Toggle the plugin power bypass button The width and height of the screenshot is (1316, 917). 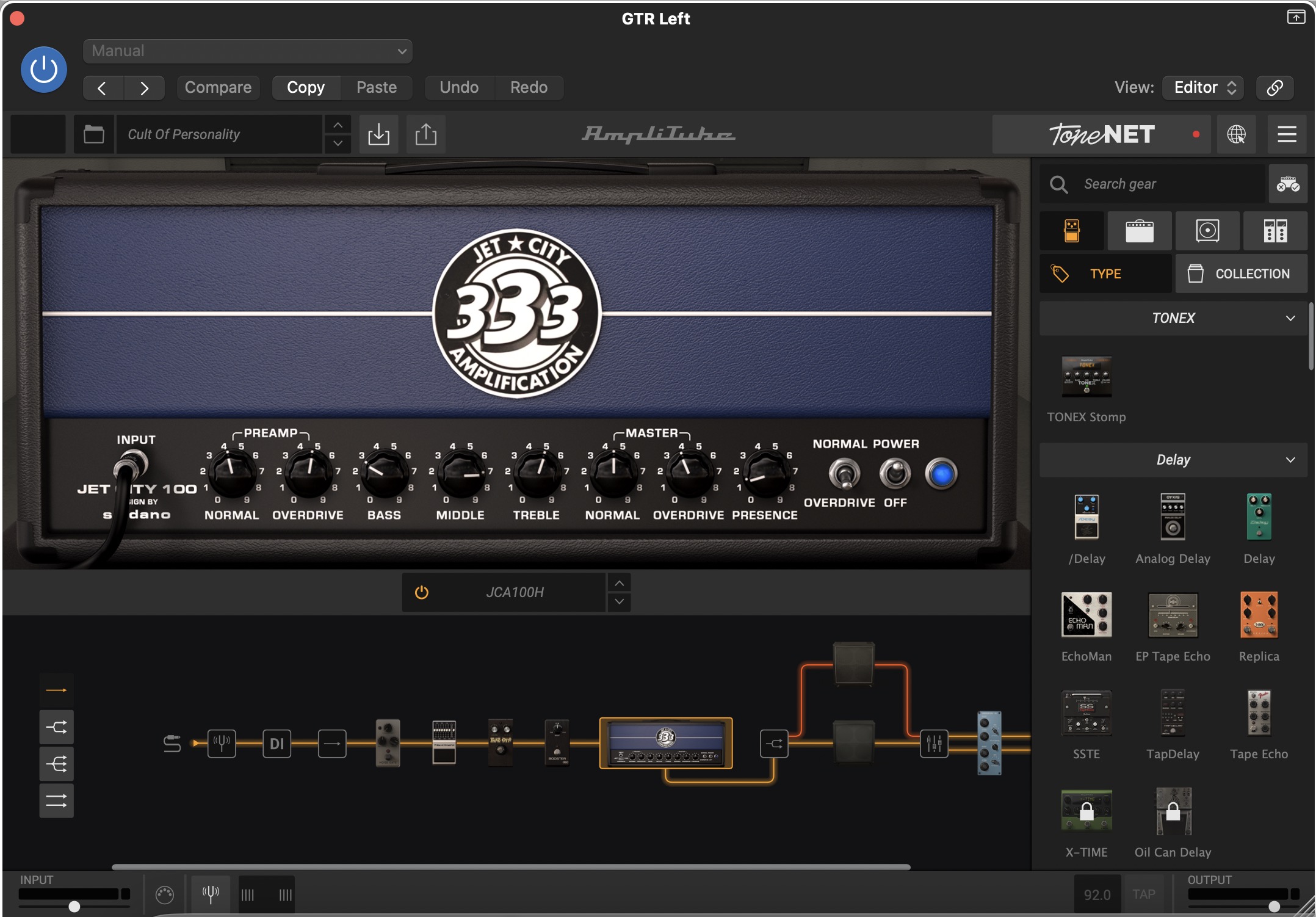pos(44,70)
